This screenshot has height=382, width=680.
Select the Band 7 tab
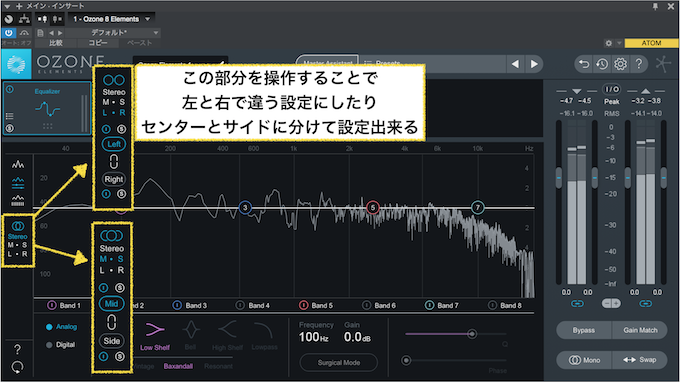point(442,305)
